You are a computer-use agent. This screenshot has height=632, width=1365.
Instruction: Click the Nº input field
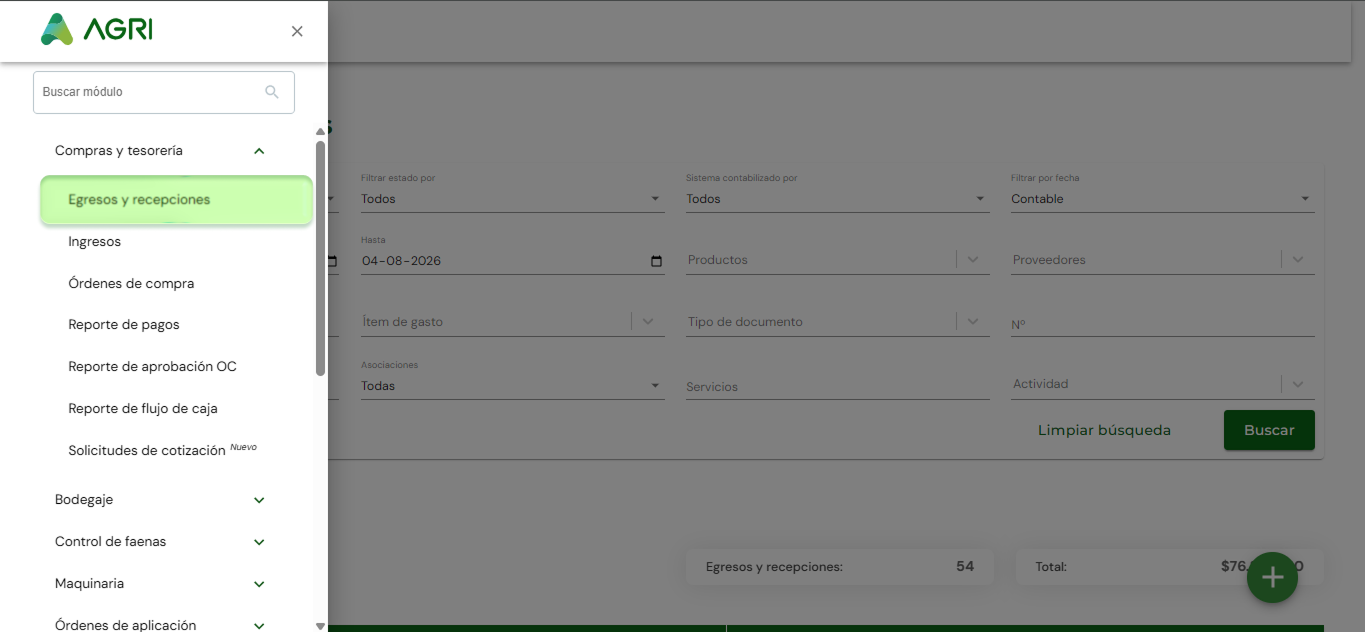tap(1162, 324)
